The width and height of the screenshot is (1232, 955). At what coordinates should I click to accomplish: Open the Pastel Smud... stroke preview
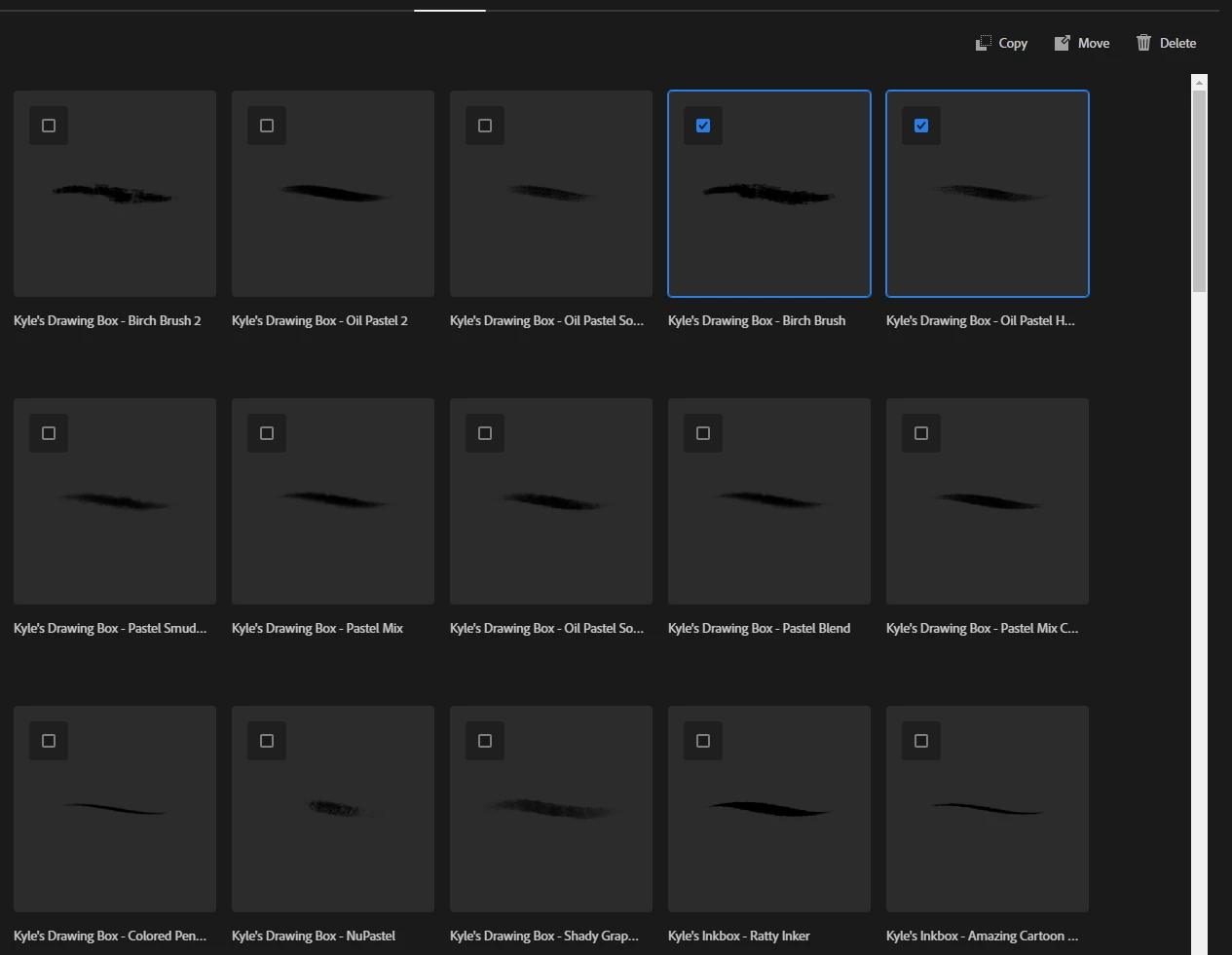point(115,501)
